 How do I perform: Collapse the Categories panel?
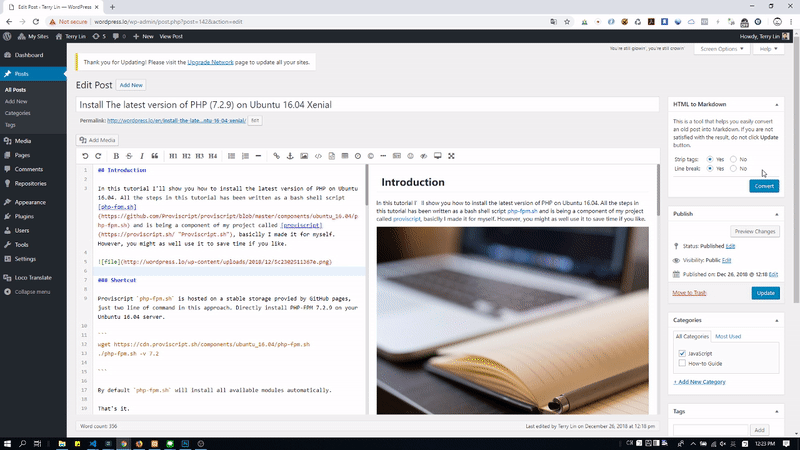pos(777,320)
